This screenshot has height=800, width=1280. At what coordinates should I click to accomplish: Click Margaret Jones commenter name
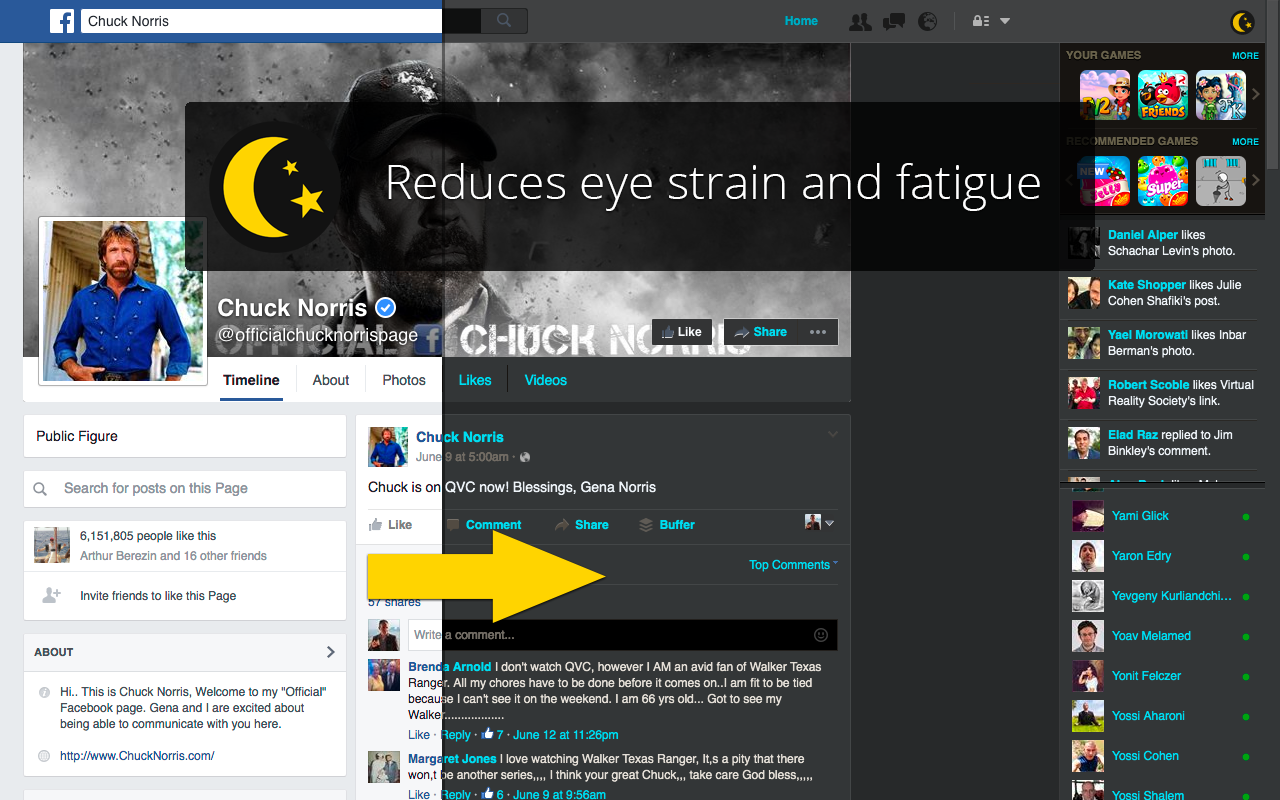click(x=452, y=759)
